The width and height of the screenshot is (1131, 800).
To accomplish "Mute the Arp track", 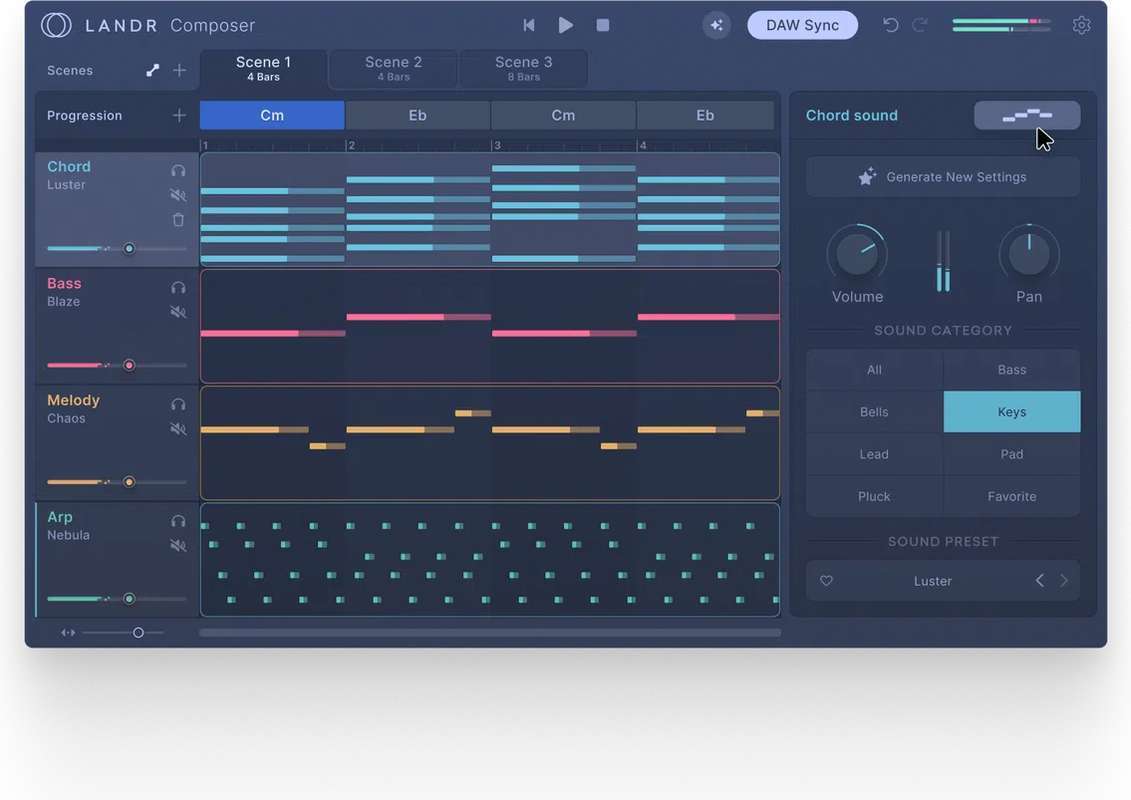I will pyautogui.click(x=178, y=546).
